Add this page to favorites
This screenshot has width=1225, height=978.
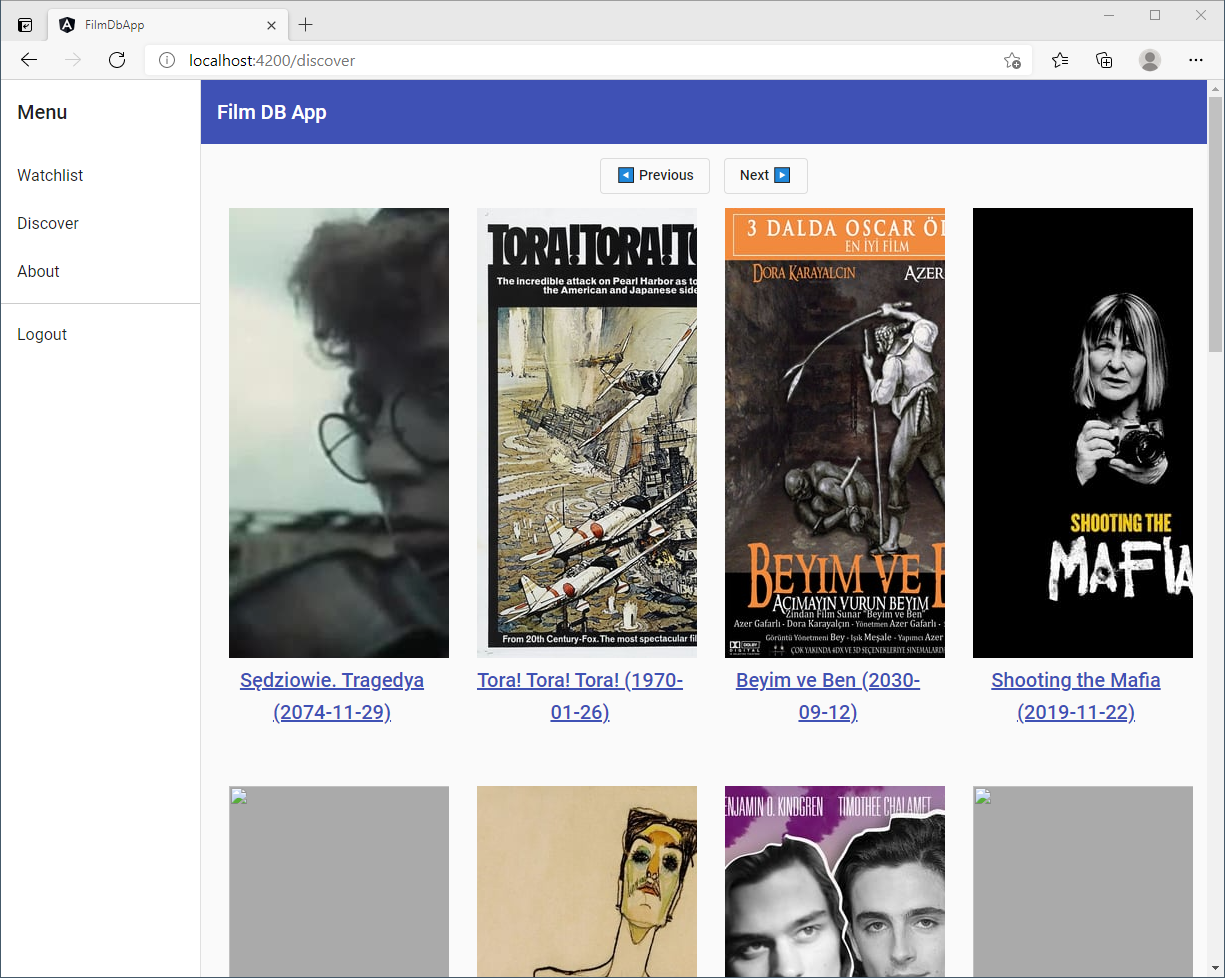pos(1012,60)
